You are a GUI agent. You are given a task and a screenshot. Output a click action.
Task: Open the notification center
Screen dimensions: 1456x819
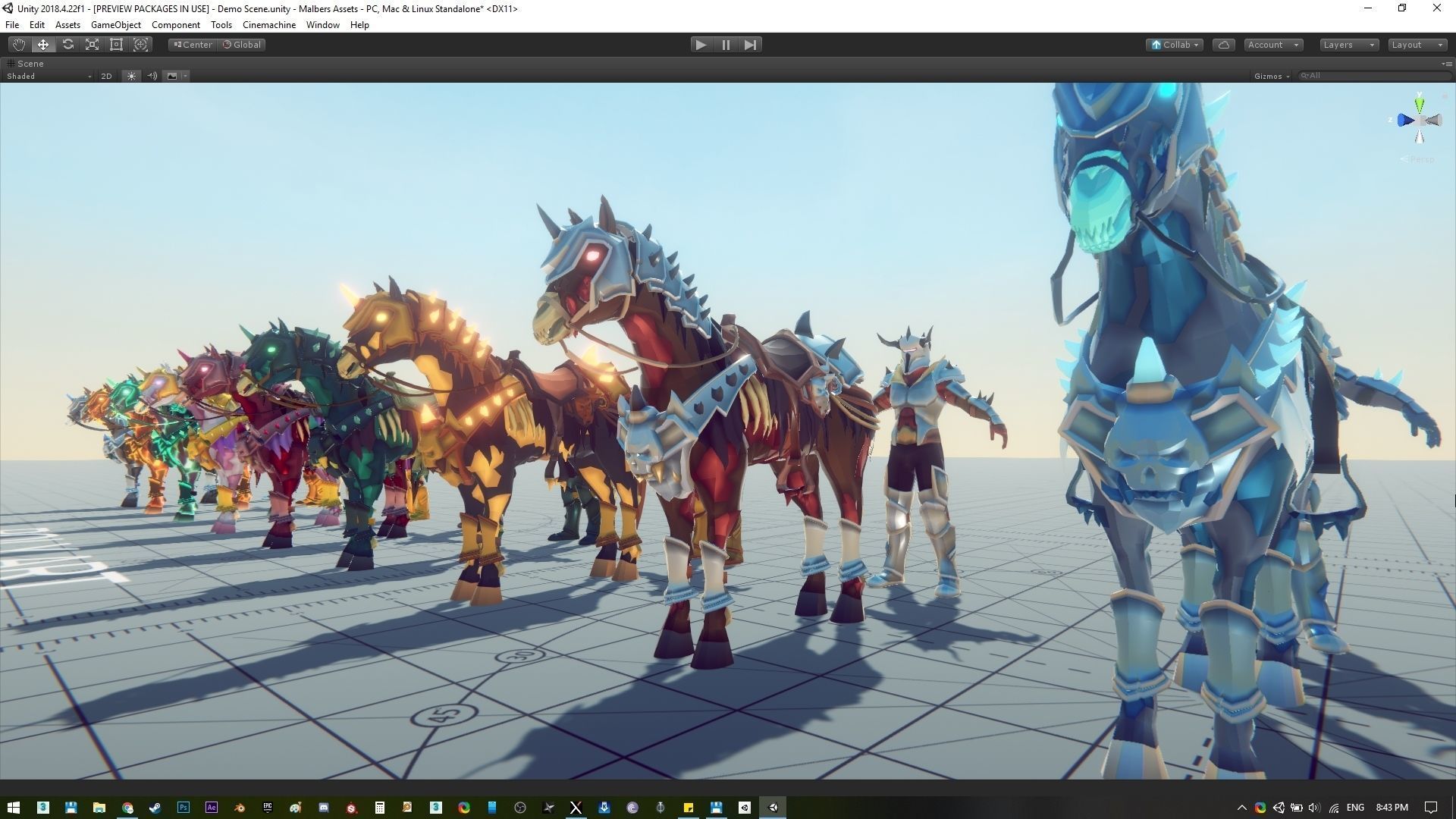tap(1430, 808)
